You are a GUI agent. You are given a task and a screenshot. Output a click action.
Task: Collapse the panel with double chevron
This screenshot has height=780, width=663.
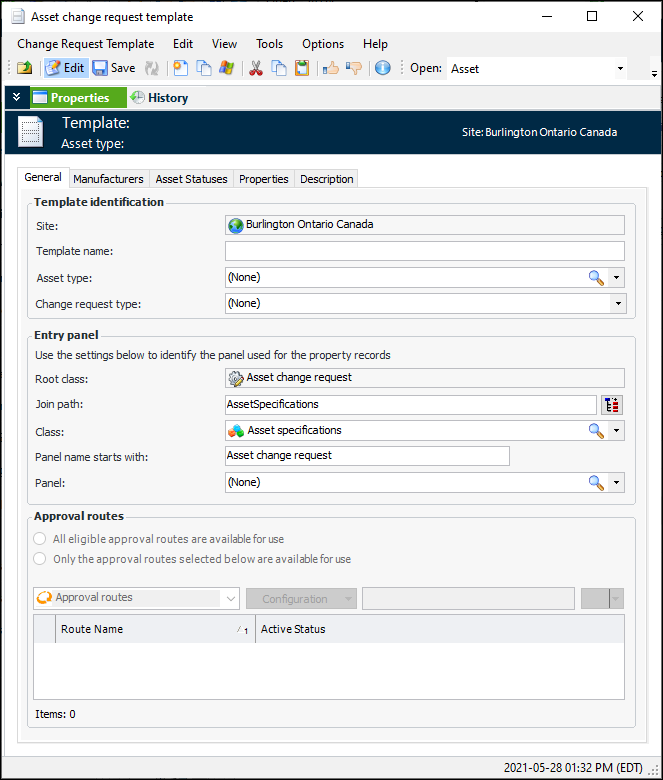click(x=15, y=98)
